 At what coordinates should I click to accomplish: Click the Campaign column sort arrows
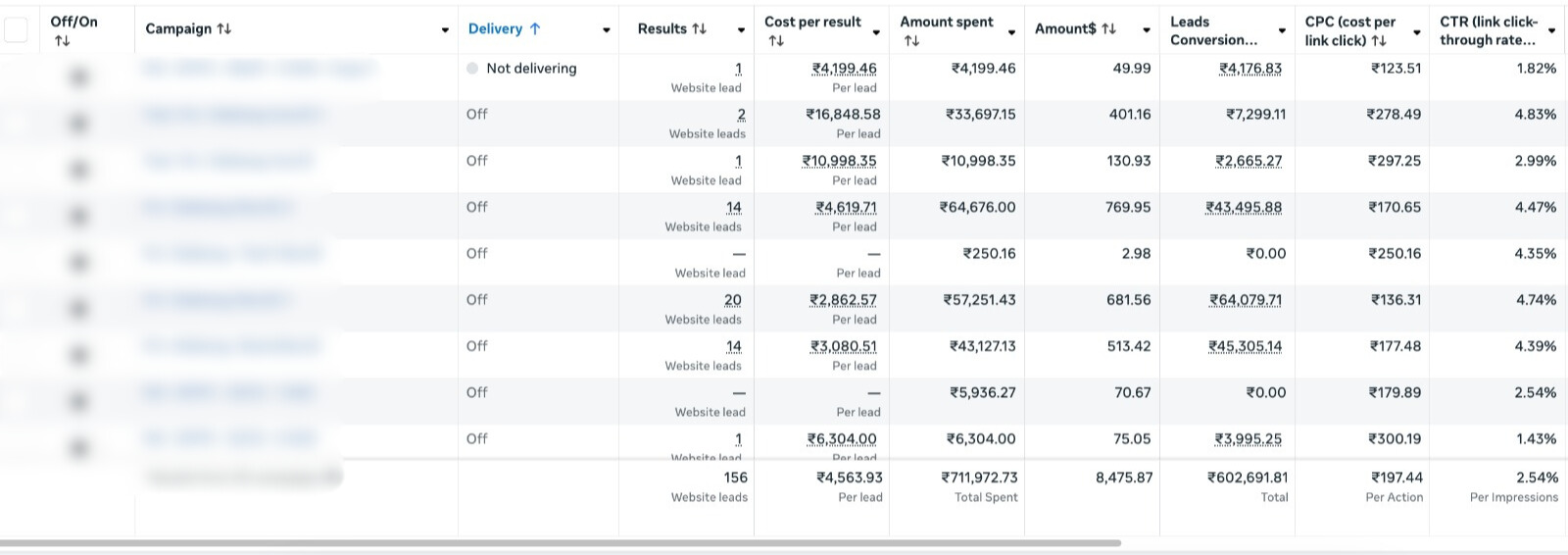(224, 29)
